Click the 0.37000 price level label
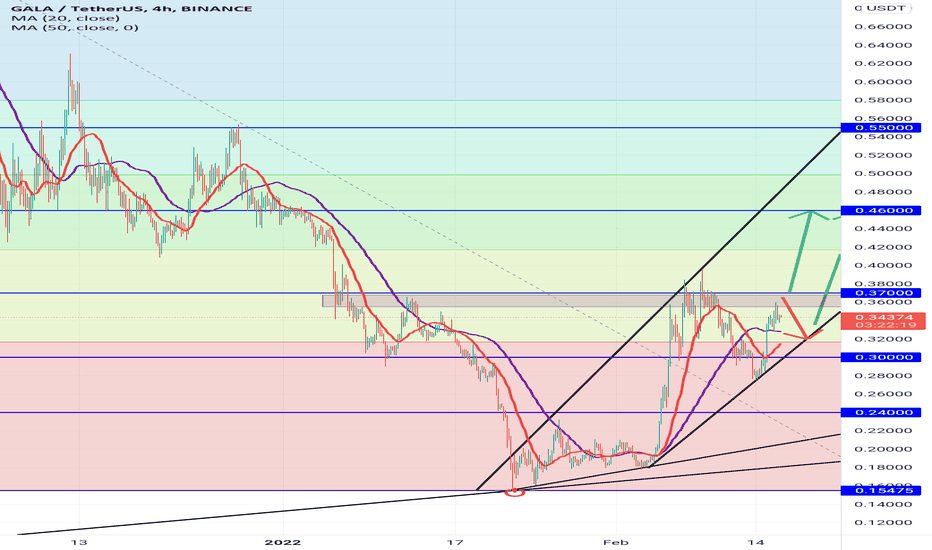The height and width of the screenshot is (550, 932). pyautogui.click(x=882, y=293)
